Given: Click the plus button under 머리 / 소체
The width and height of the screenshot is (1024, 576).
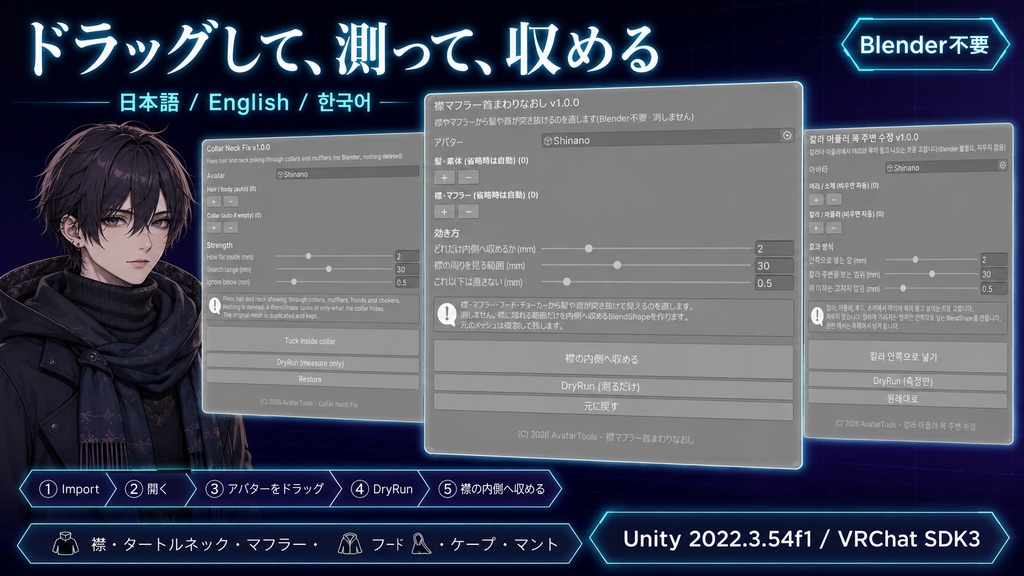Looking at the screenshot, I should coord(816,199).
